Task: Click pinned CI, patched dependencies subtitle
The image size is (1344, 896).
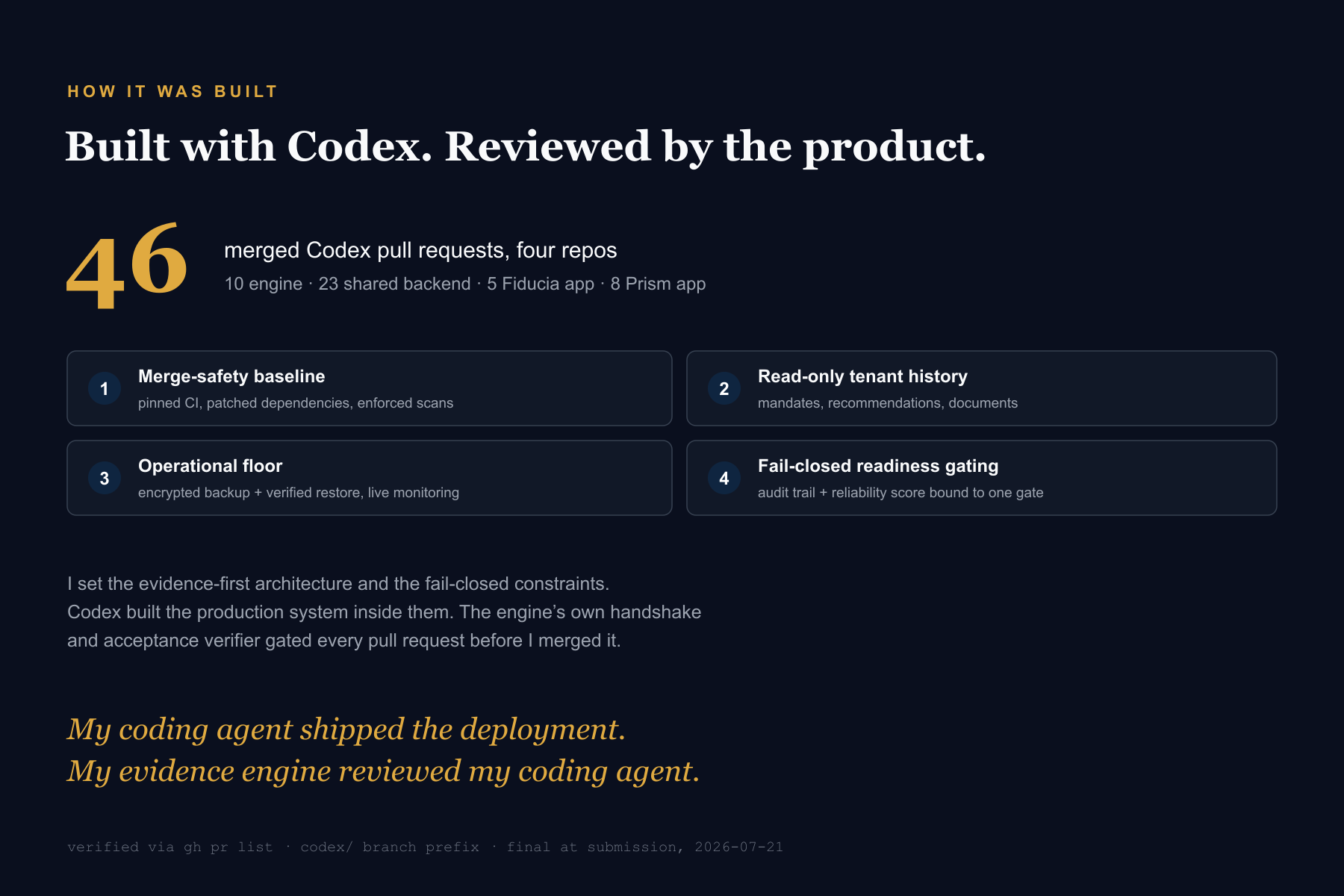Action: 296,403
